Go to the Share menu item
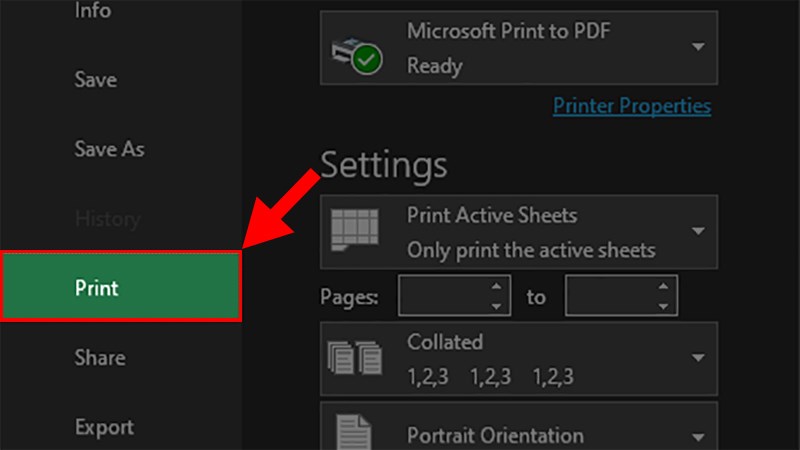Image resolution: width=800 pixels, height=450 pixels. [99, 358]
